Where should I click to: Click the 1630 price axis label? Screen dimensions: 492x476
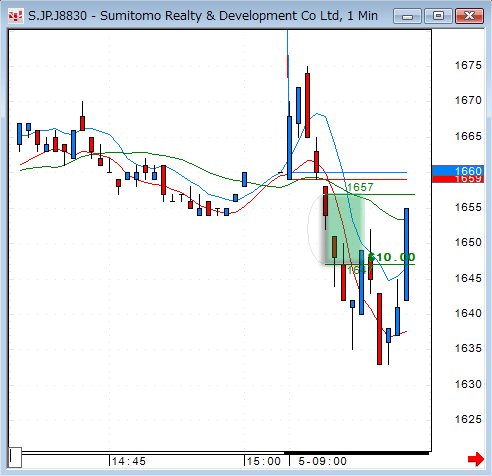468,384
